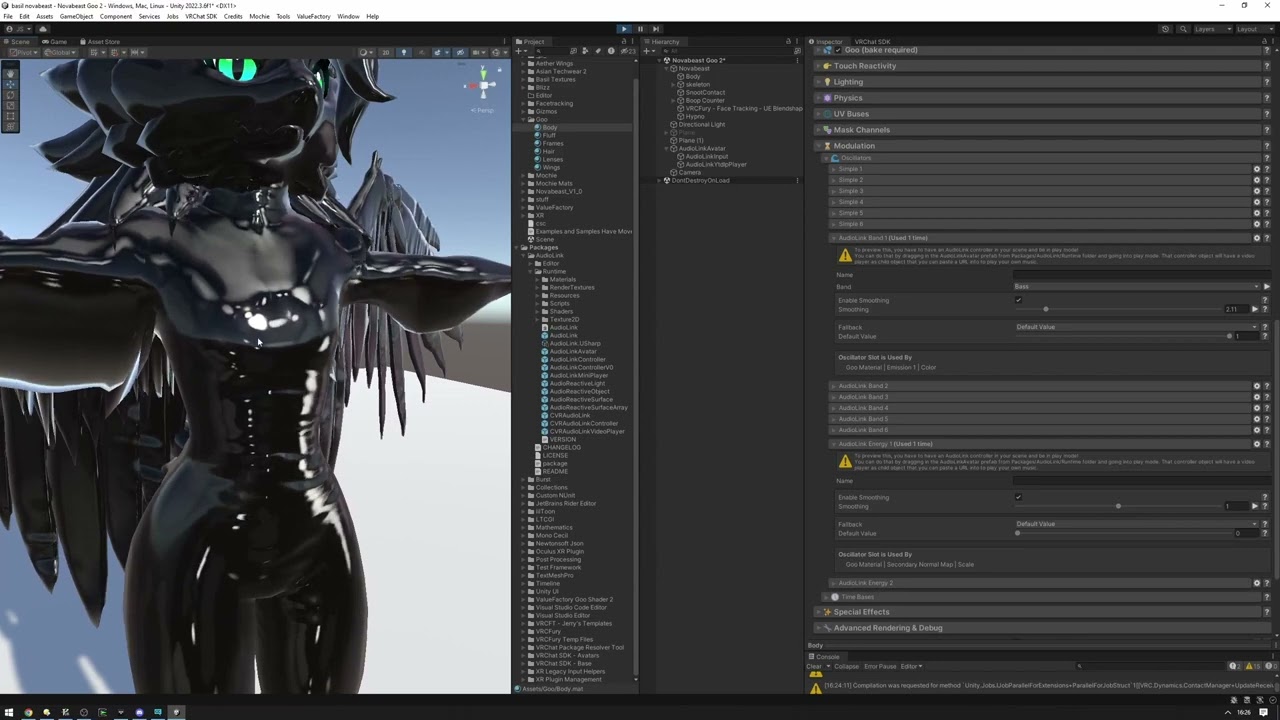Open the ValueFactory menu

313,16
